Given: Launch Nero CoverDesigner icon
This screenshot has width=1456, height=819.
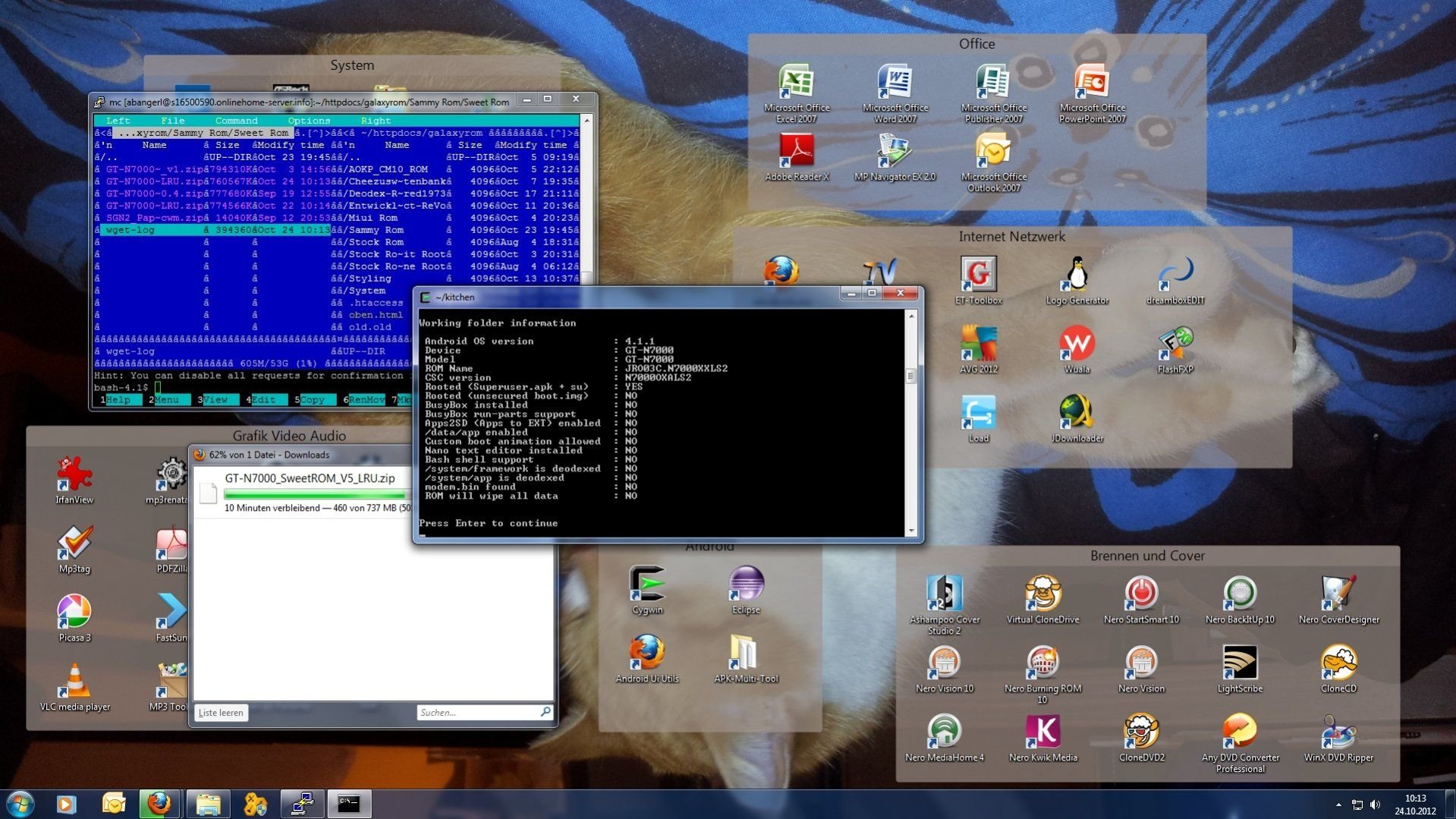Looking at the screenshot, I should tap(1338, 600).
